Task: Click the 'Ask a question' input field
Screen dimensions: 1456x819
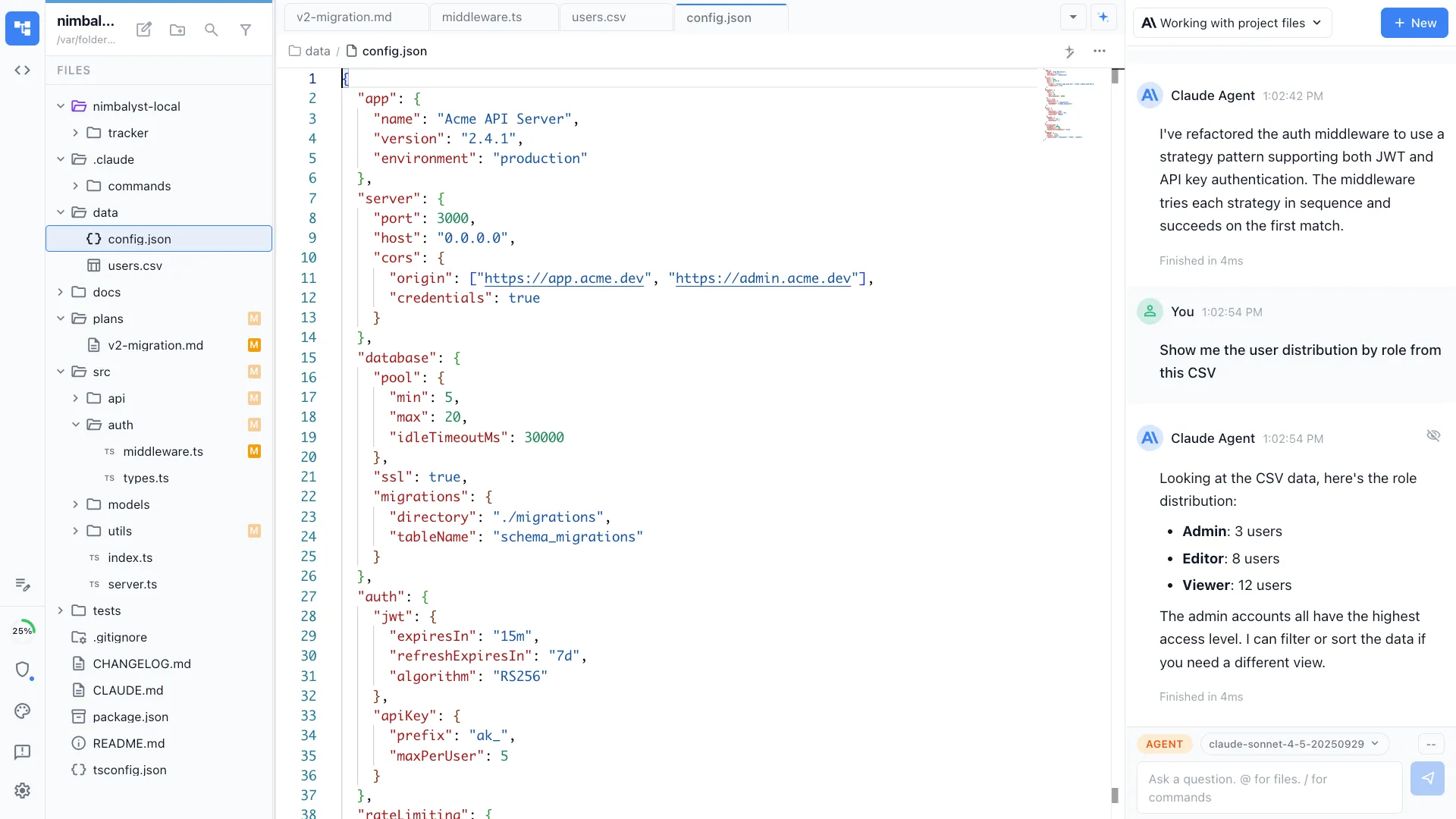Action: pos(1268,788)
